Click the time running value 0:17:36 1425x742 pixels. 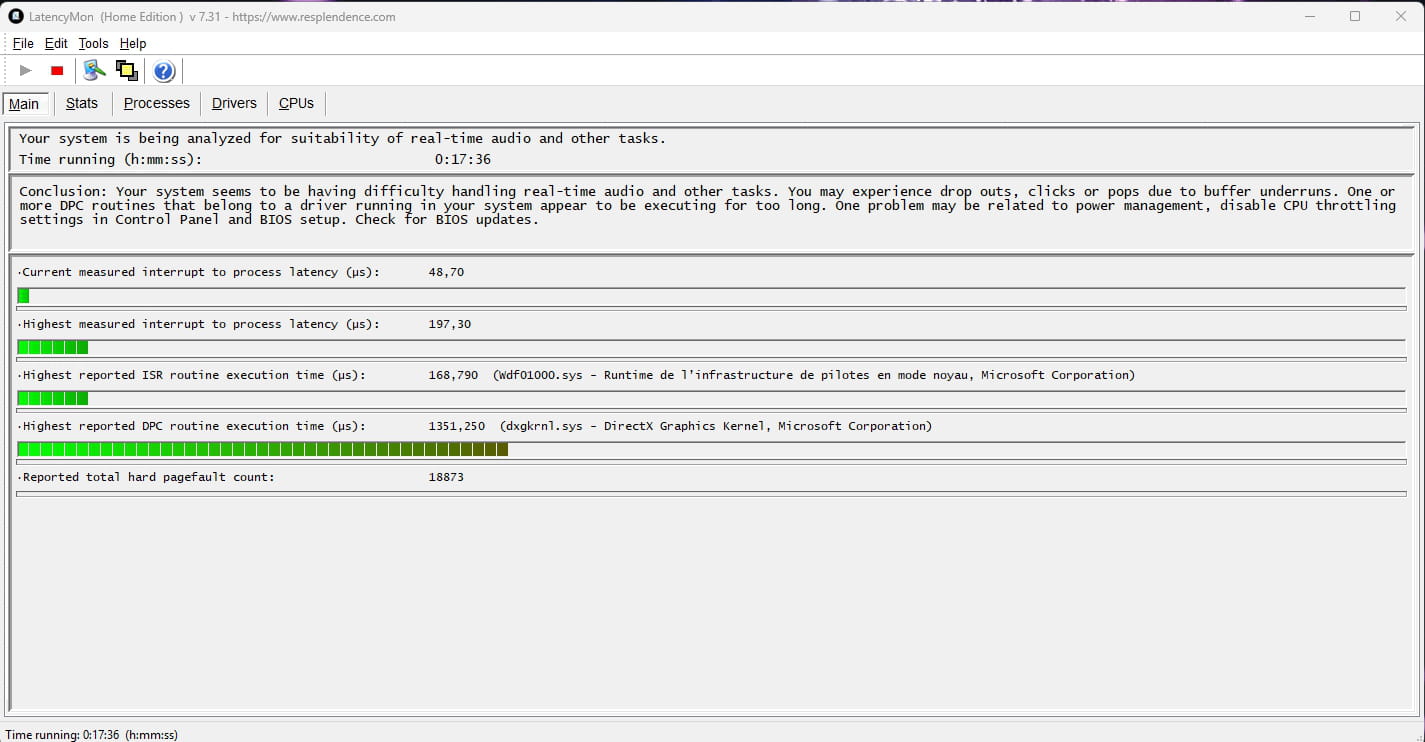(x=463, y=160)
